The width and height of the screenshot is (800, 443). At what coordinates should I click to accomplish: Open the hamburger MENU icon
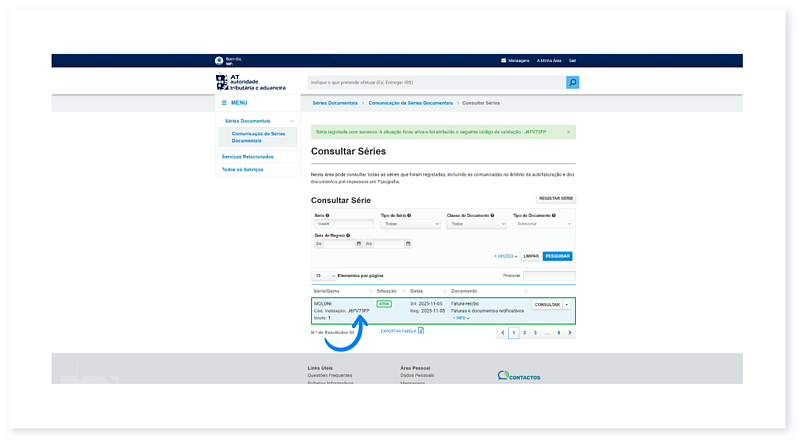click(223, 103)
